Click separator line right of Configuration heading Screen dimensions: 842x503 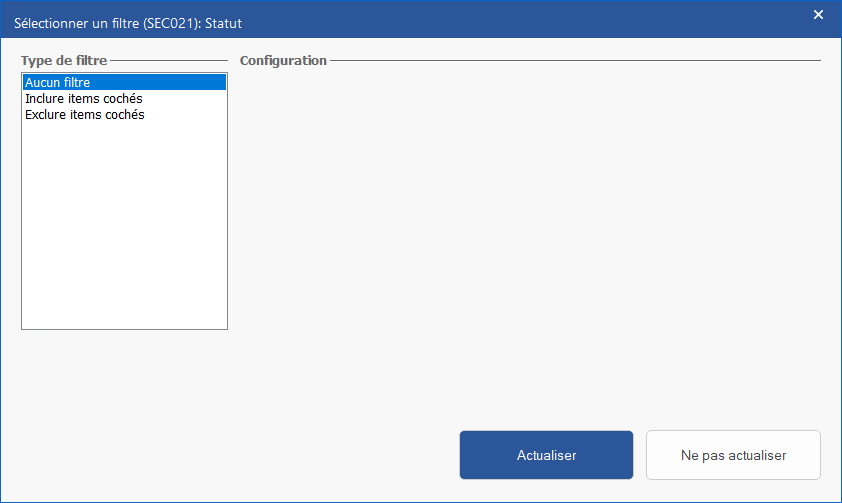575,61
